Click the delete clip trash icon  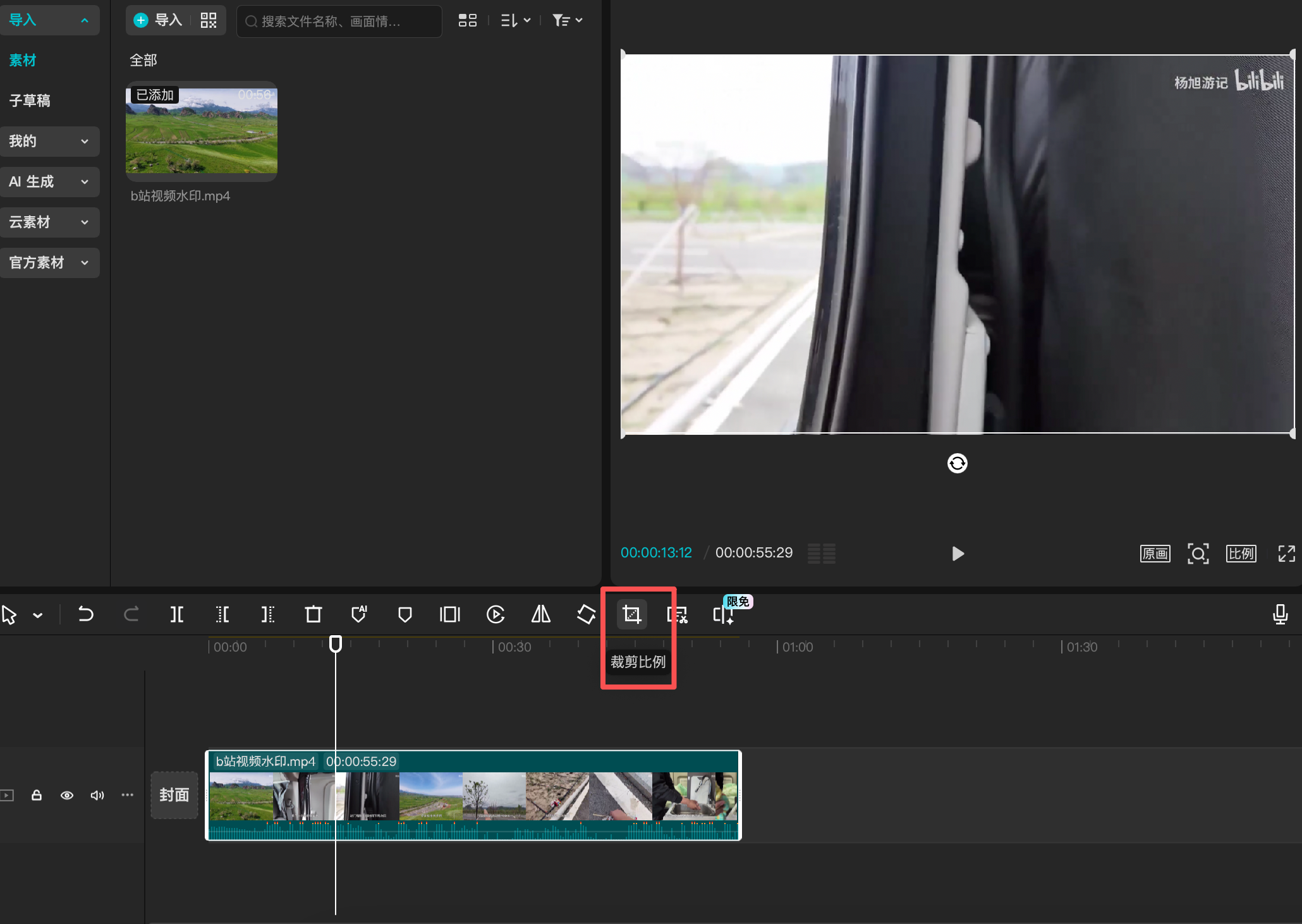pos(313,614)
